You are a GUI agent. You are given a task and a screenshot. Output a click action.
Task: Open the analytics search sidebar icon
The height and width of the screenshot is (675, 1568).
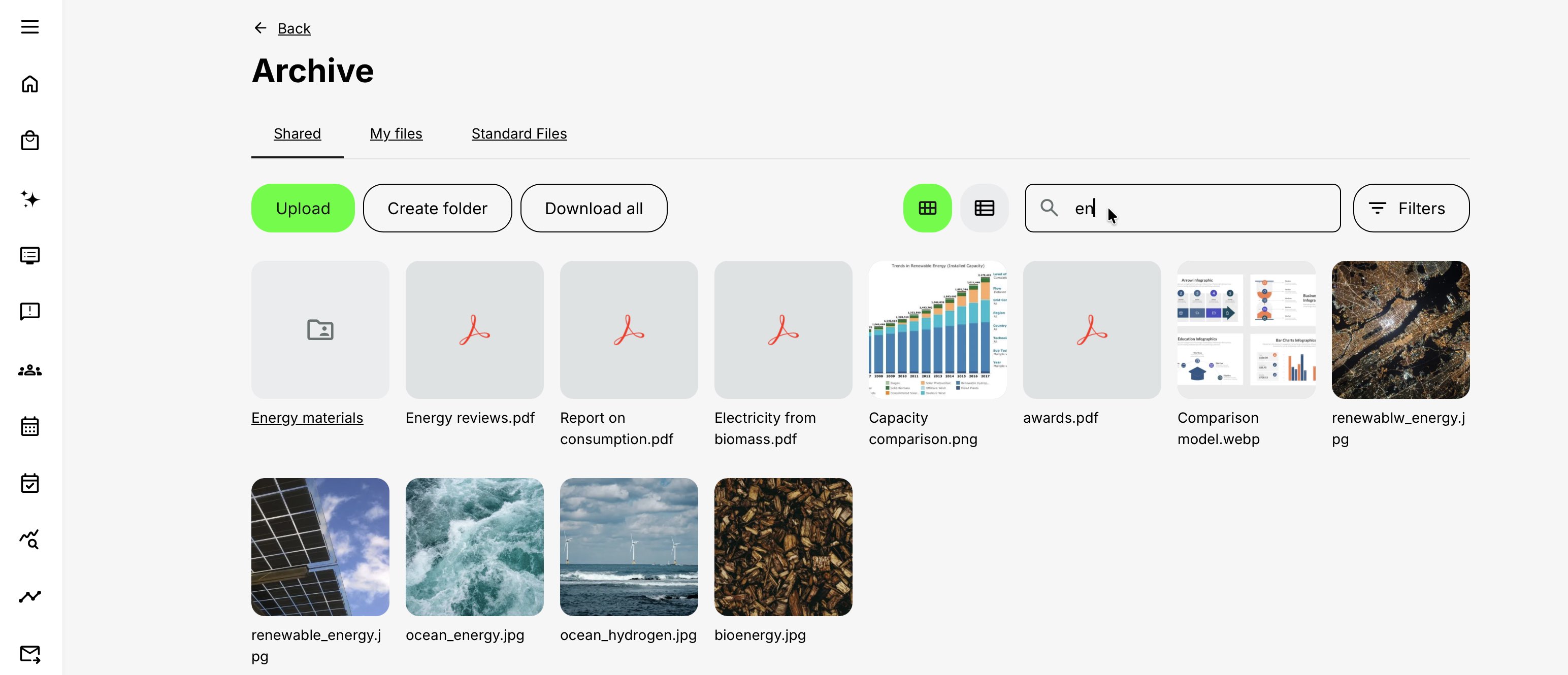[30, 539]
